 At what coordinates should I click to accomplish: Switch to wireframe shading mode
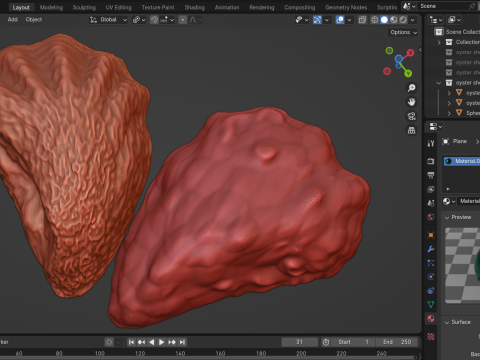point(375,20)
